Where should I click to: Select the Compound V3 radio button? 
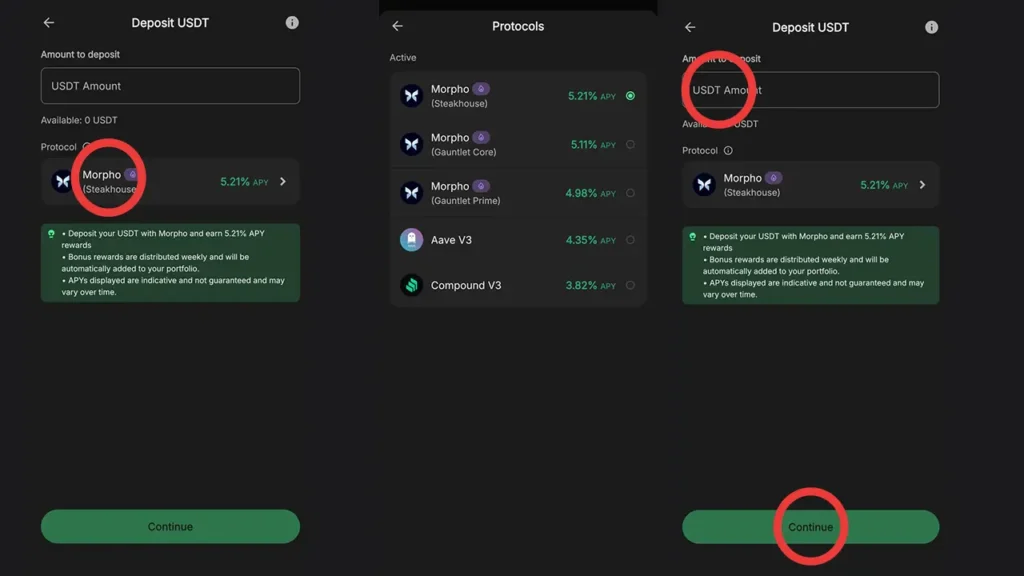pos(630,285)
